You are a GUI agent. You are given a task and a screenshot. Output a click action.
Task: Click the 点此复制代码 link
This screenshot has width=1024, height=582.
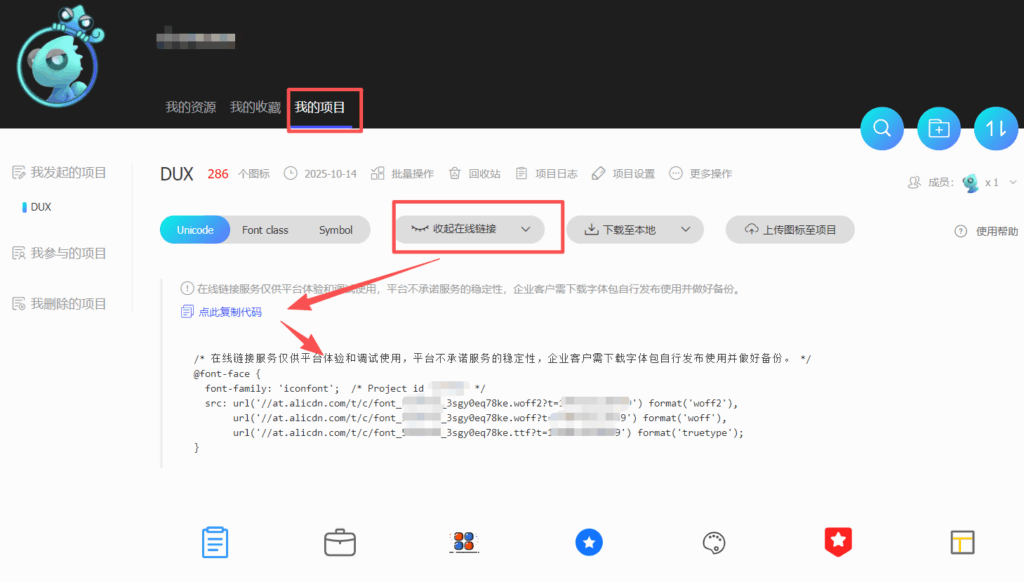(229, 312)
